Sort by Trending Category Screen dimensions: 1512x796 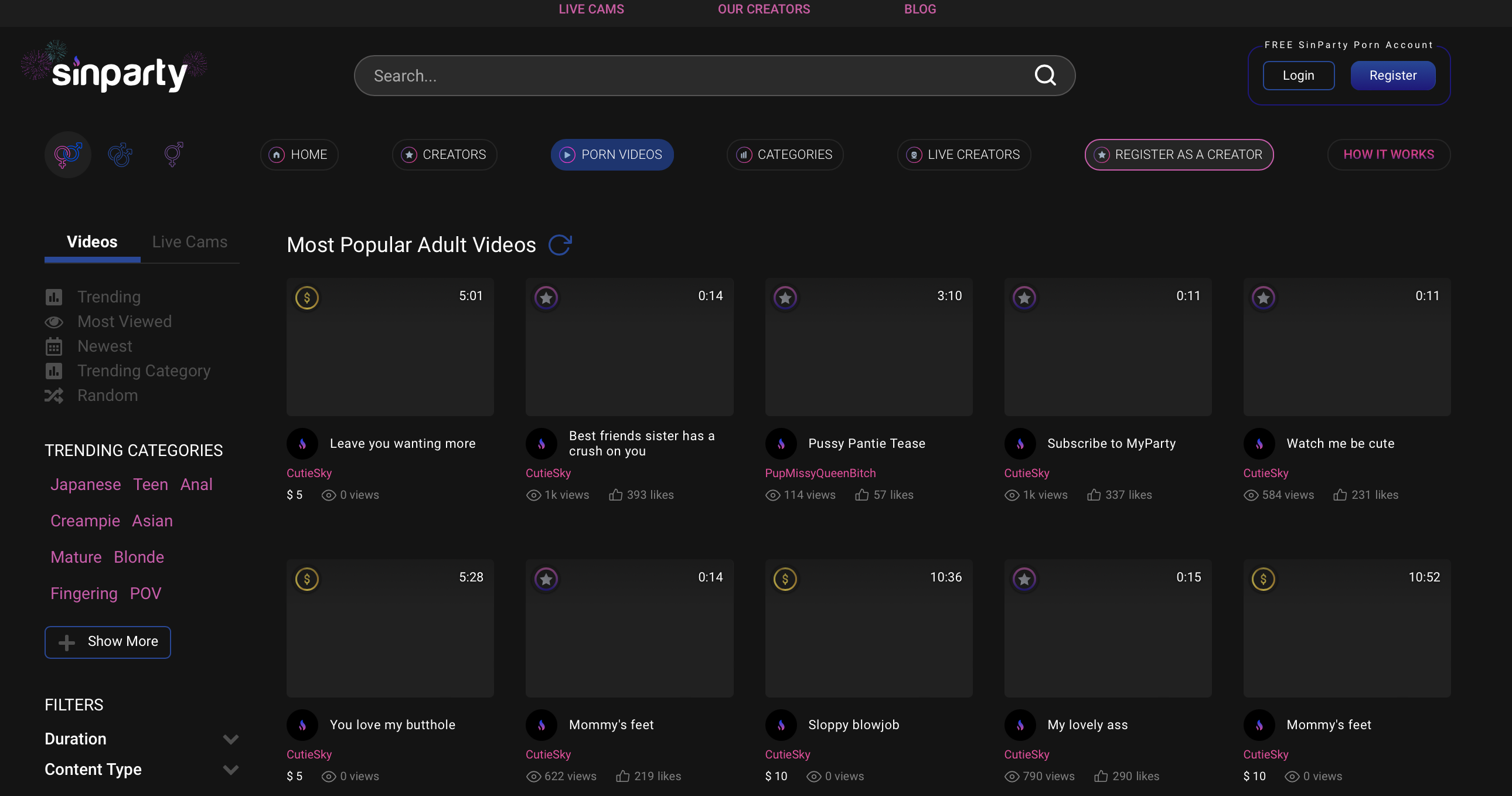tap(144, 370)
